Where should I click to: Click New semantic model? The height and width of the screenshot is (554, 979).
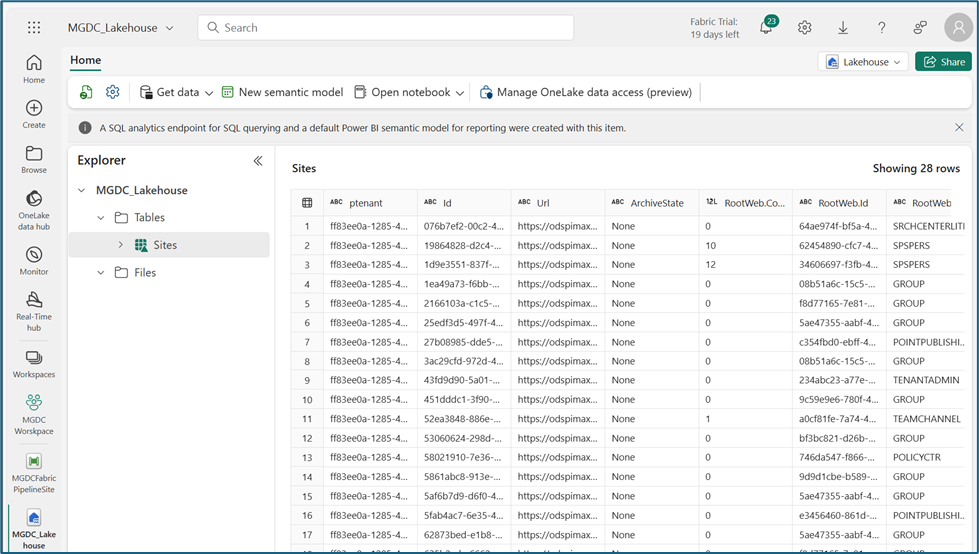(x=282, y=92)
